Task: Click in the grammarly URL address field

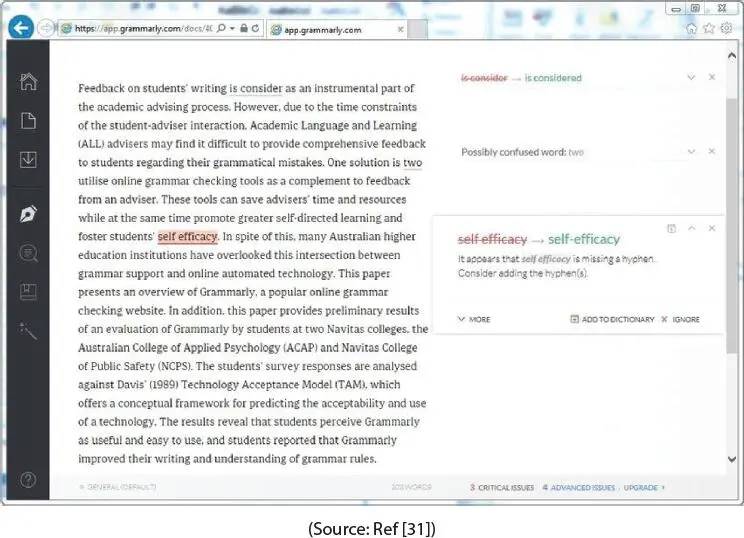Action: pos(143,28)
